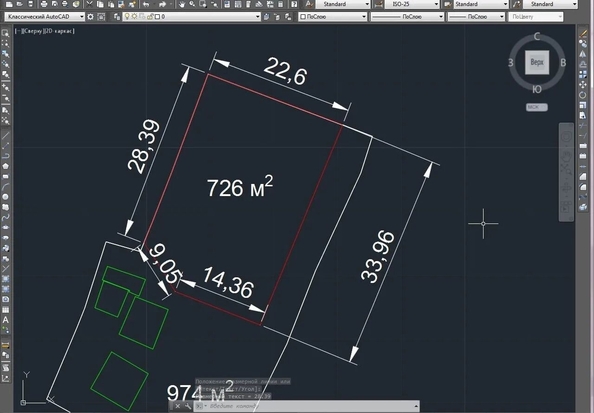
Task: Click the Zoom In (plus magnifier) icon
Action: point(6,88)
